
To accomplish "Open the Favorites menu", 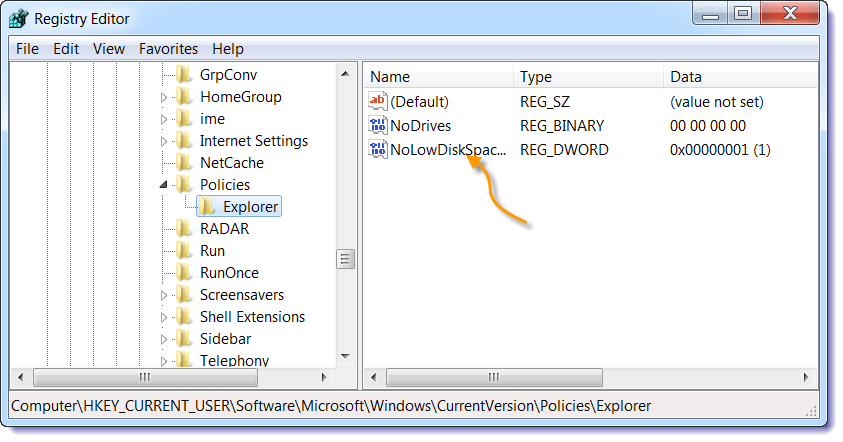I will pyautogui.click(x=168, y=49).
